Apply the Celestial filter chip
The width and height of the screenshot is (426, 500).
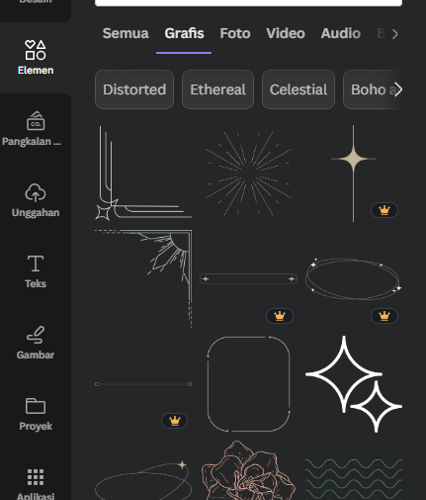click(x=298, y=89)
